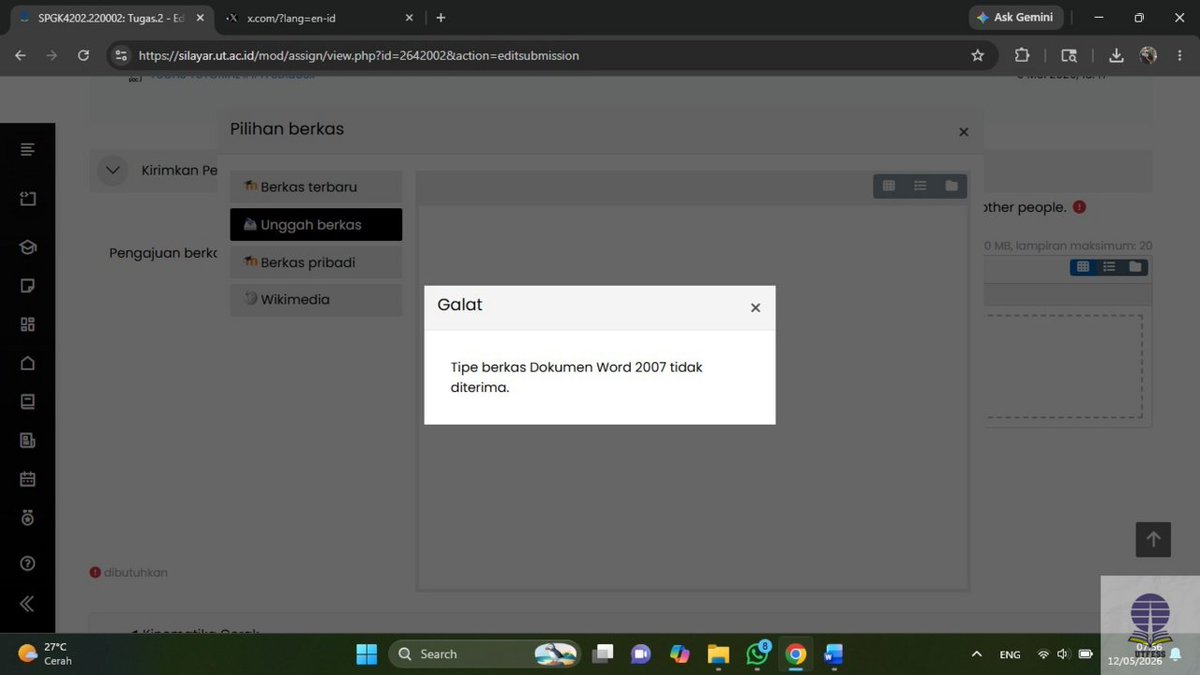
Task: Open Task View on taskbar
Action: pyautogui.click(x=602, y=654)
